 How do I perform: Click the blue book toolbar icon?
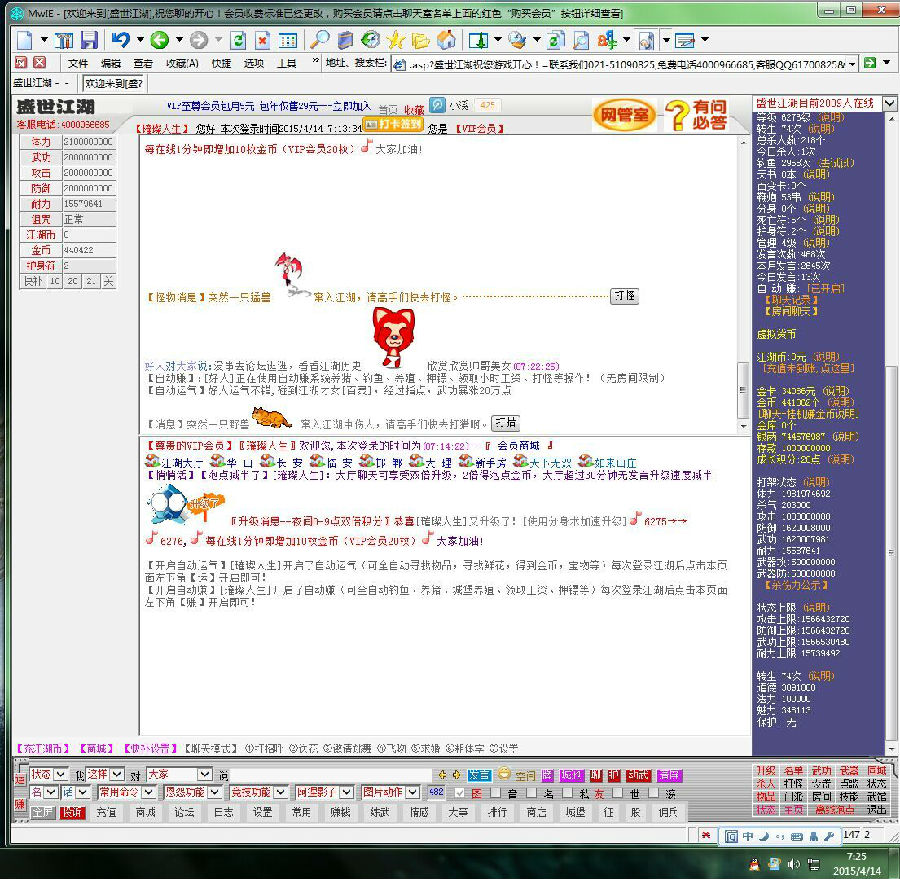[345, 40]
